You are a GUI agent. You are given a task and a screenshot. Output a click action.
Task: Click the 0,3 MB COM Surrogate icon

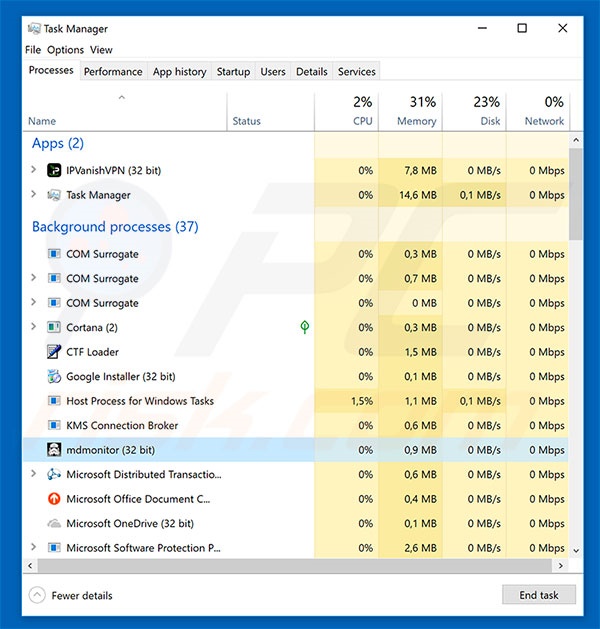click(54, 254)
